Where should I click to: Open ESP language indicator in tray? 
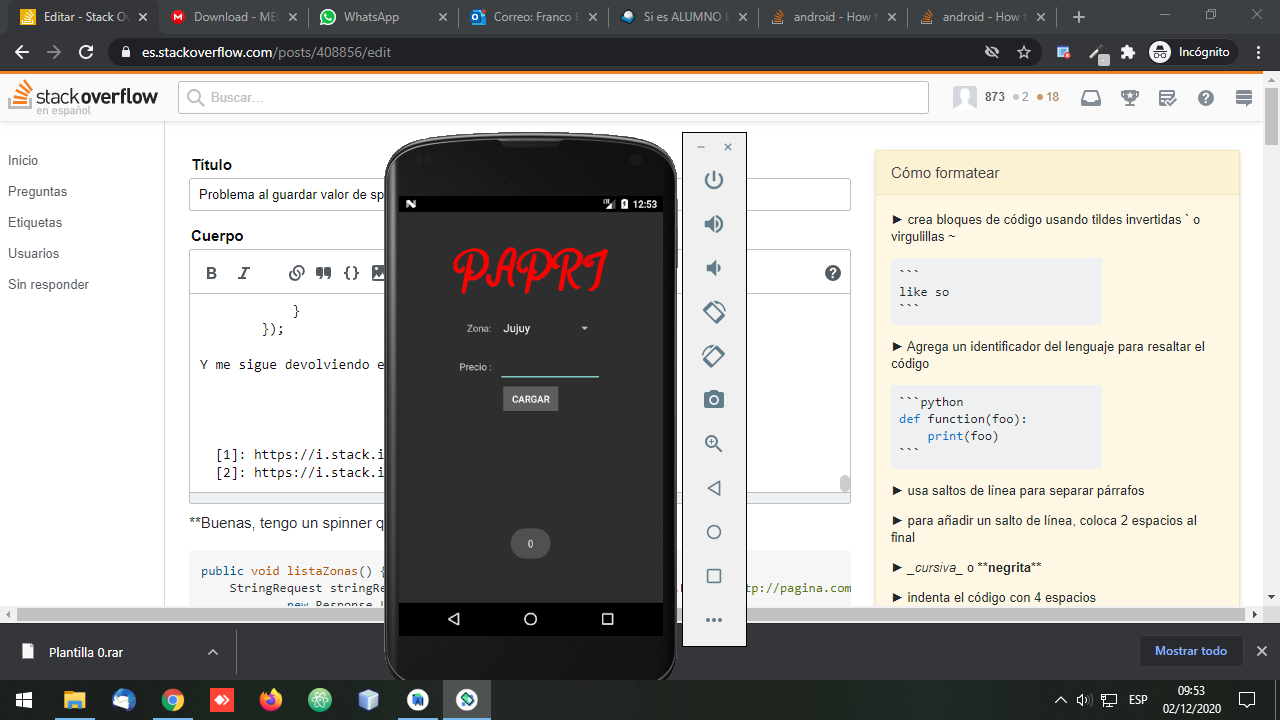point(1138,699)
